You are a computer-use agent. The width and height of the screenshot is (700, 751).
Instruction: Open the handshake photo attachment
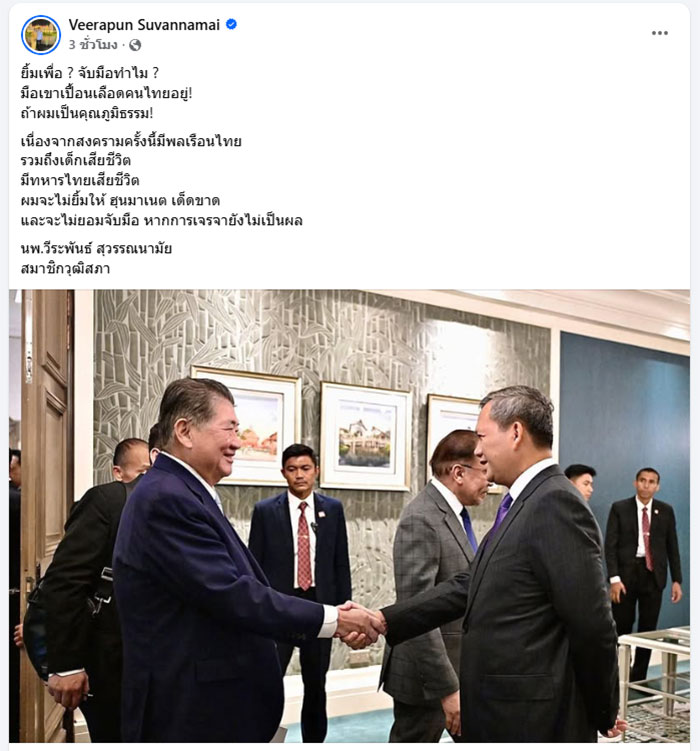pyautogui.click(x=350, y=516)
